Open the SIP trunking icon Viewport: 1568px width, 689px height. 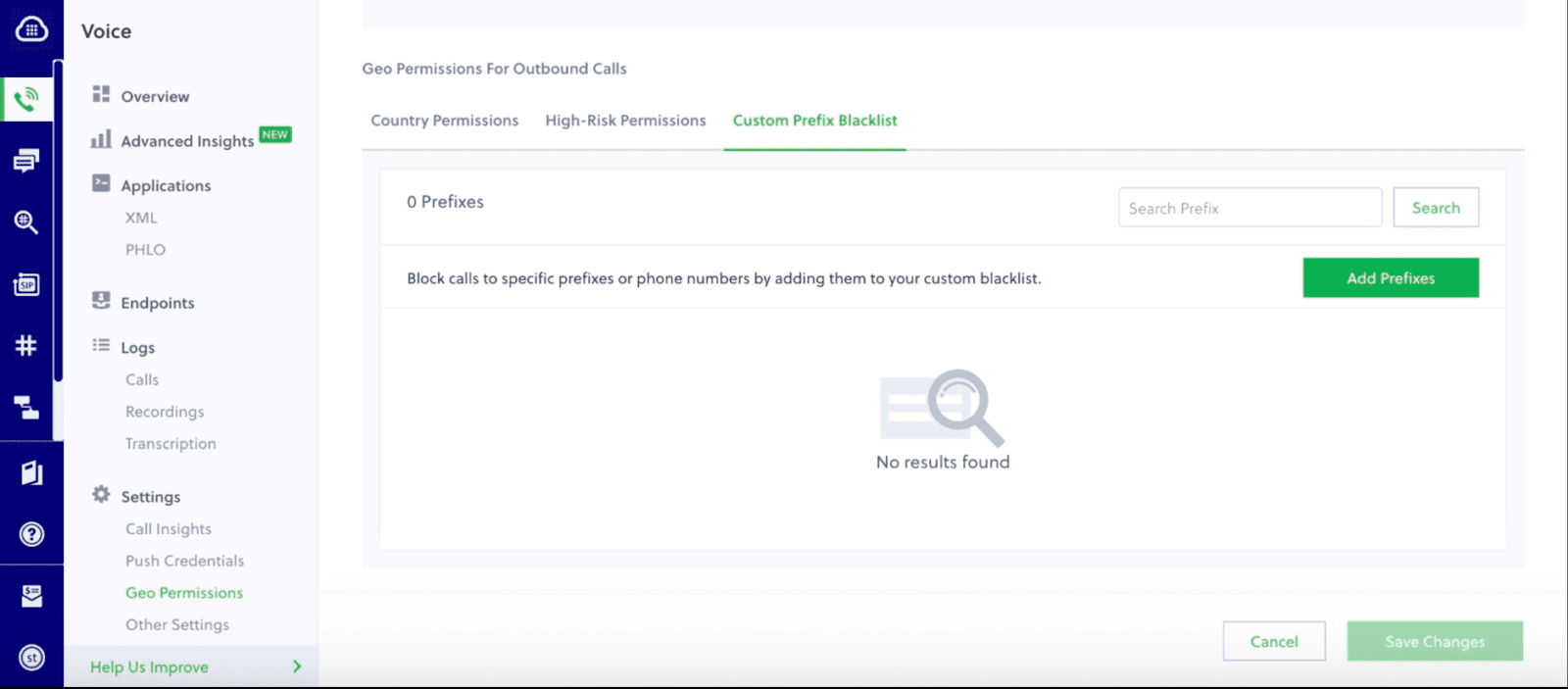point(26,284)
